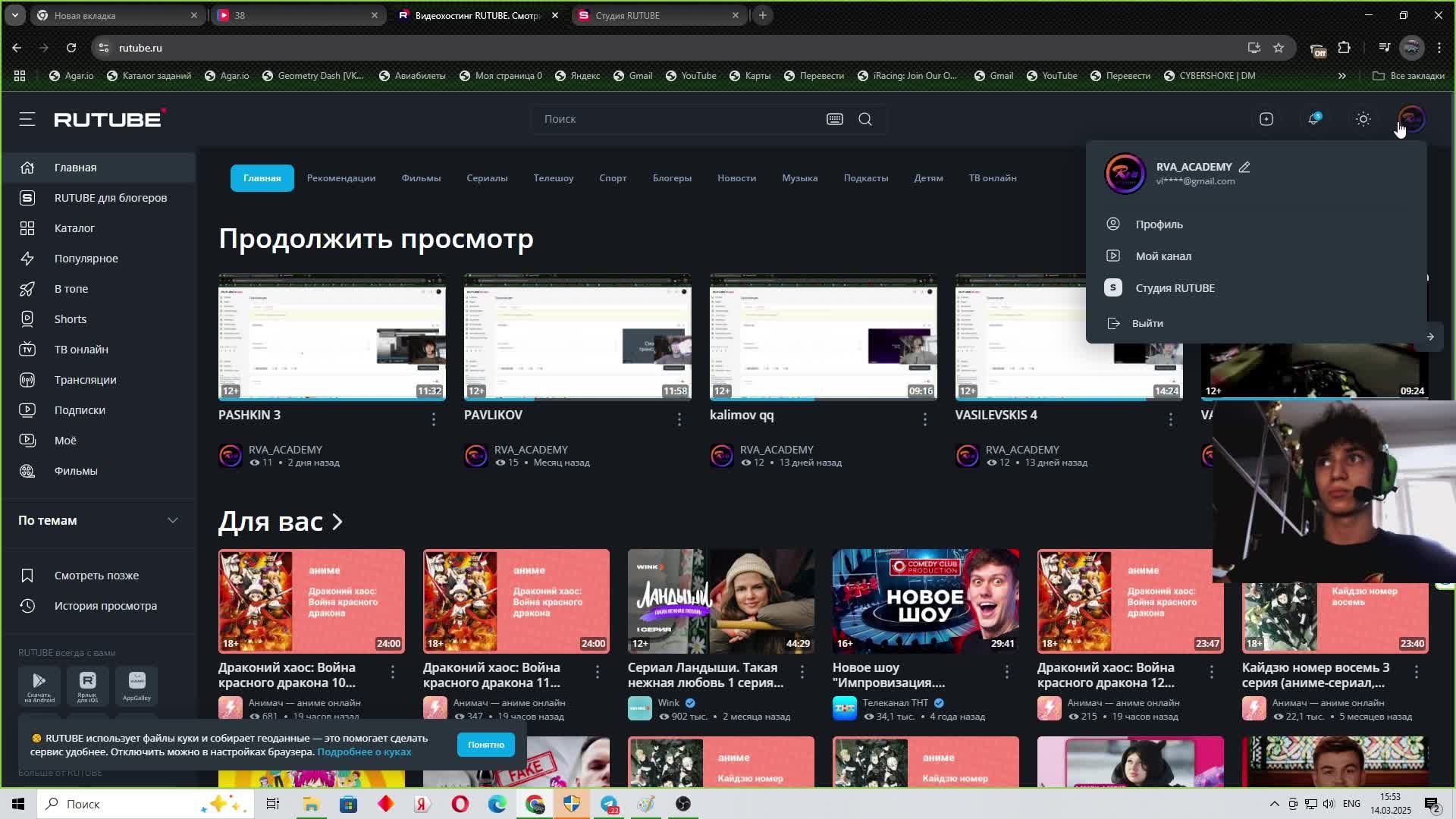Open the AppGallery app tile
The width and height of the screenshot is (1456, 819).
pyautogui.click(x=136, y=686)
